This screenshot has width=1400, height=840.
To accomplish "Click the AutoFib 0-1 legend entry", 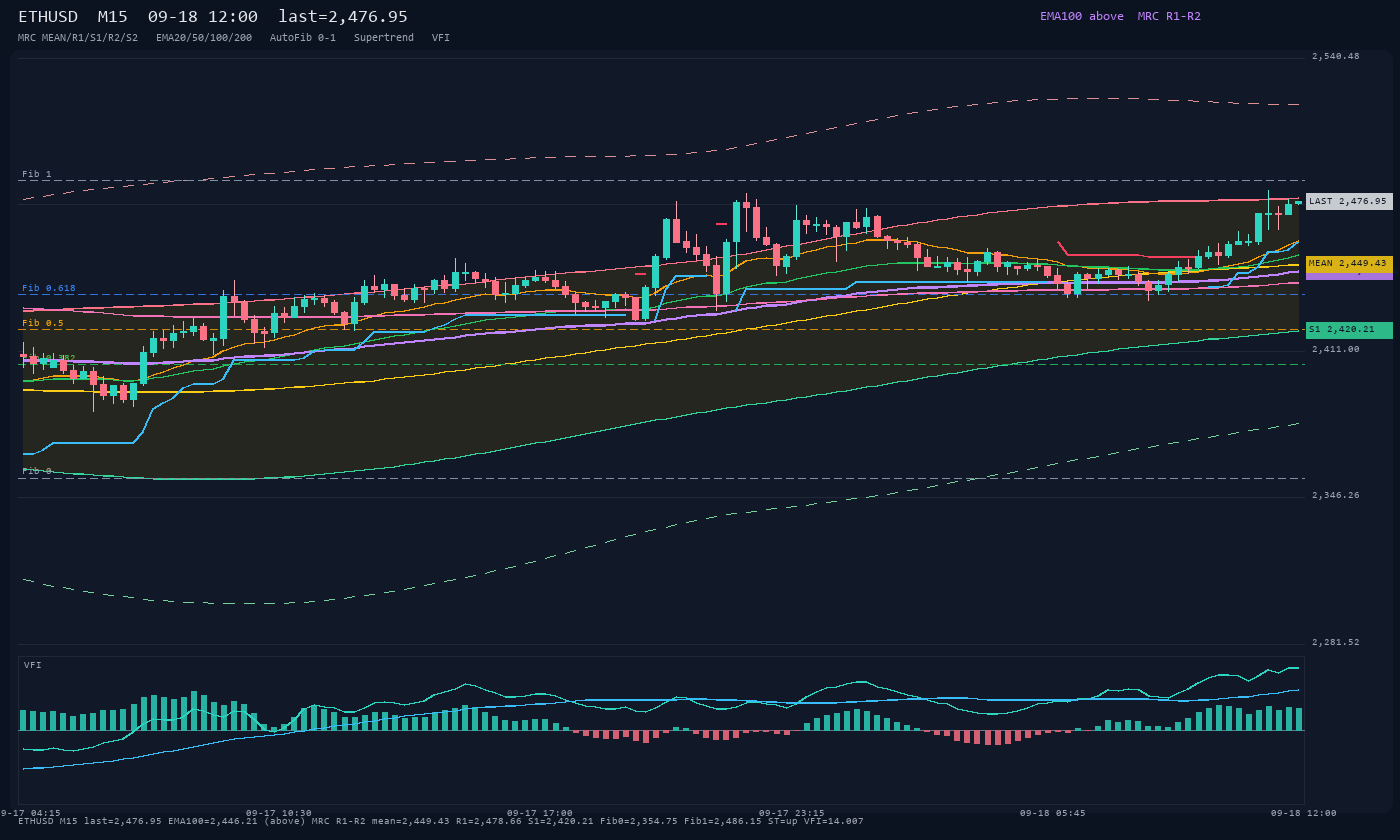I will [303, 37].
